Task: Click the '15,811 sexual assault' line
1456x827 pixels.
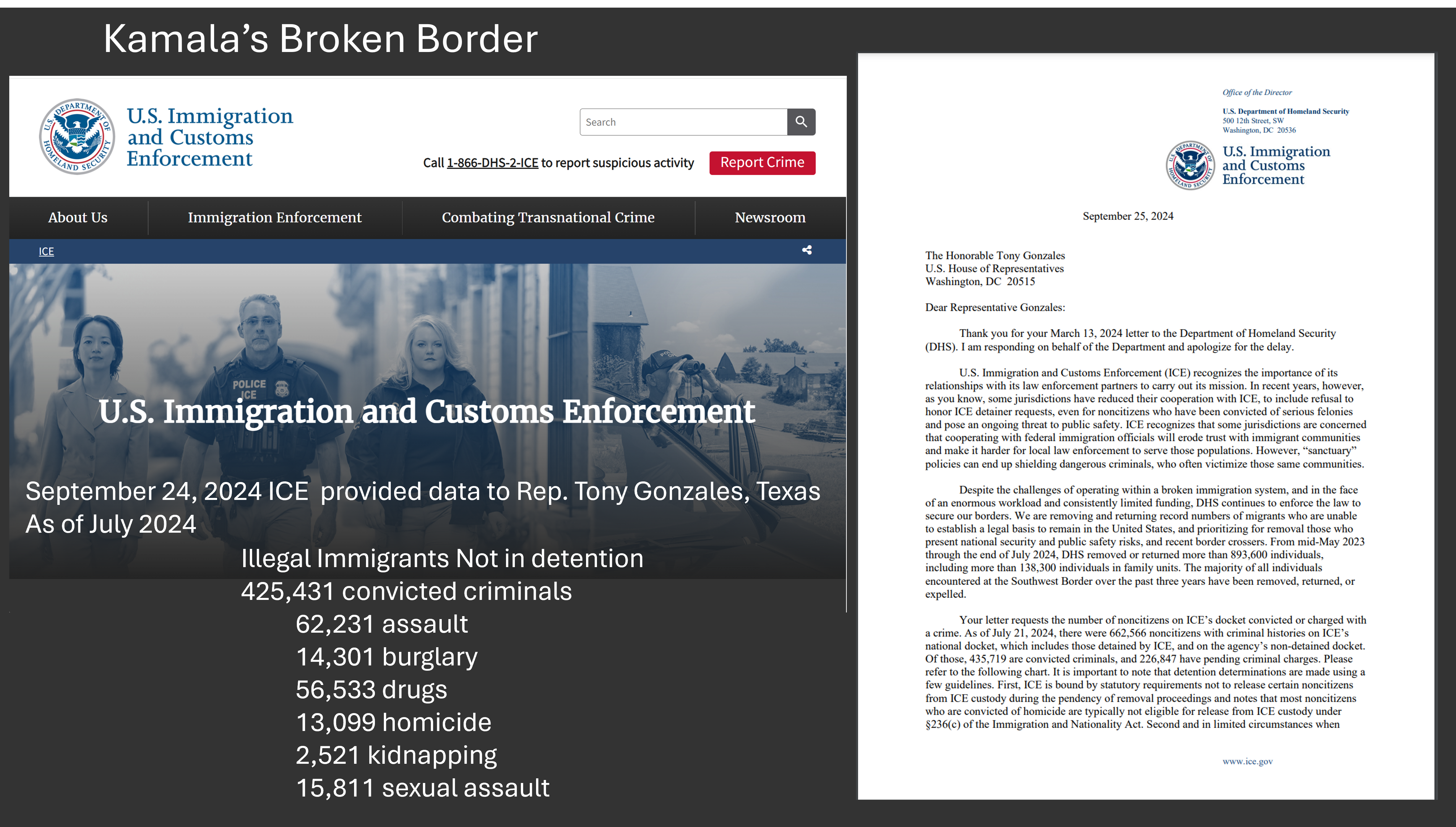Action: point(422,788)
